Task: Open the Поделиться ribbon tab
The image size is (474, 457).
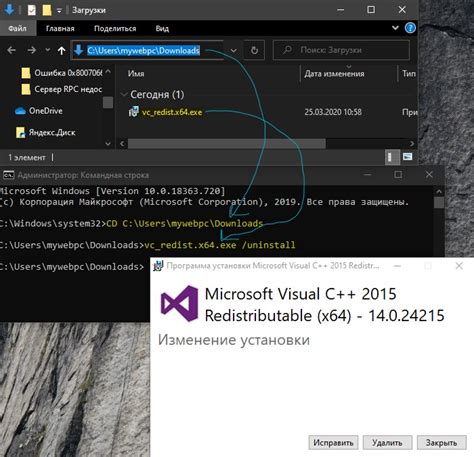Action: pos(115,29)
